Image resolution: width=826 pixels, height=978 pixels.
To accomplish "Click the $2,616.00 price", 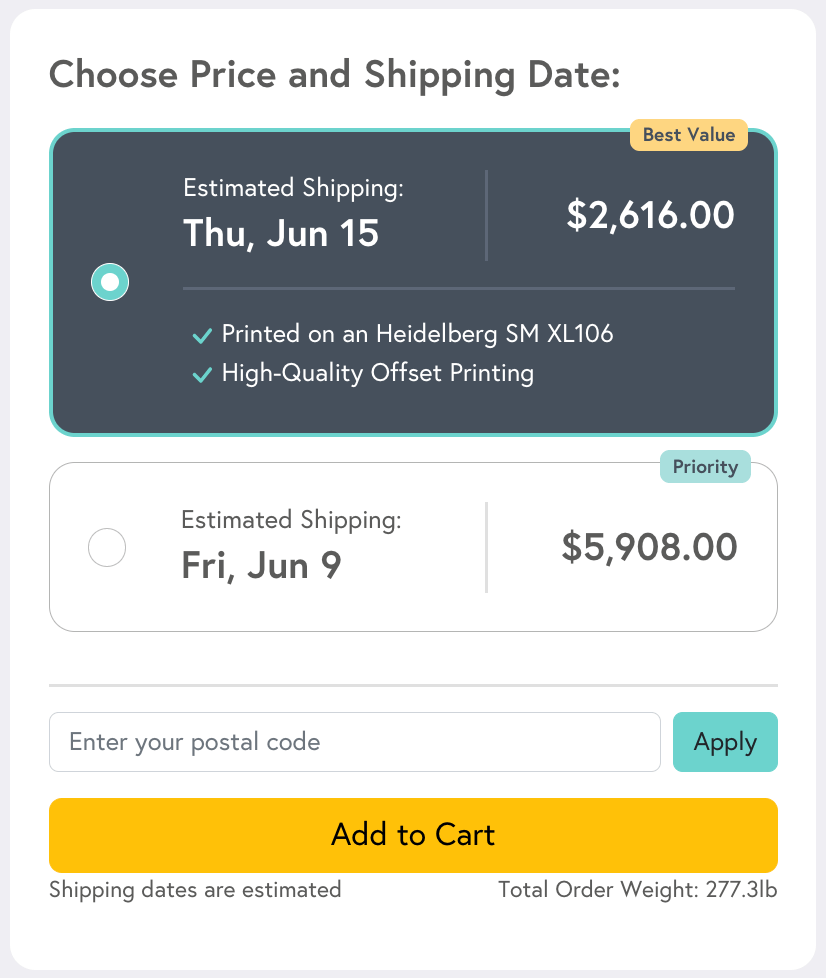I will [x=650, y=215].
